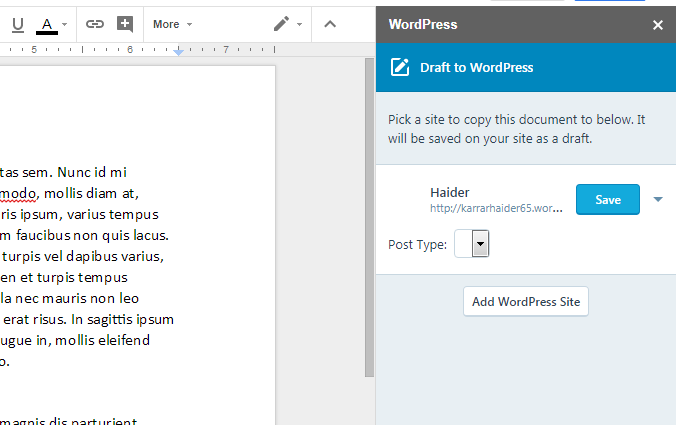Select the Haider site name

click(x=450, y=193)
